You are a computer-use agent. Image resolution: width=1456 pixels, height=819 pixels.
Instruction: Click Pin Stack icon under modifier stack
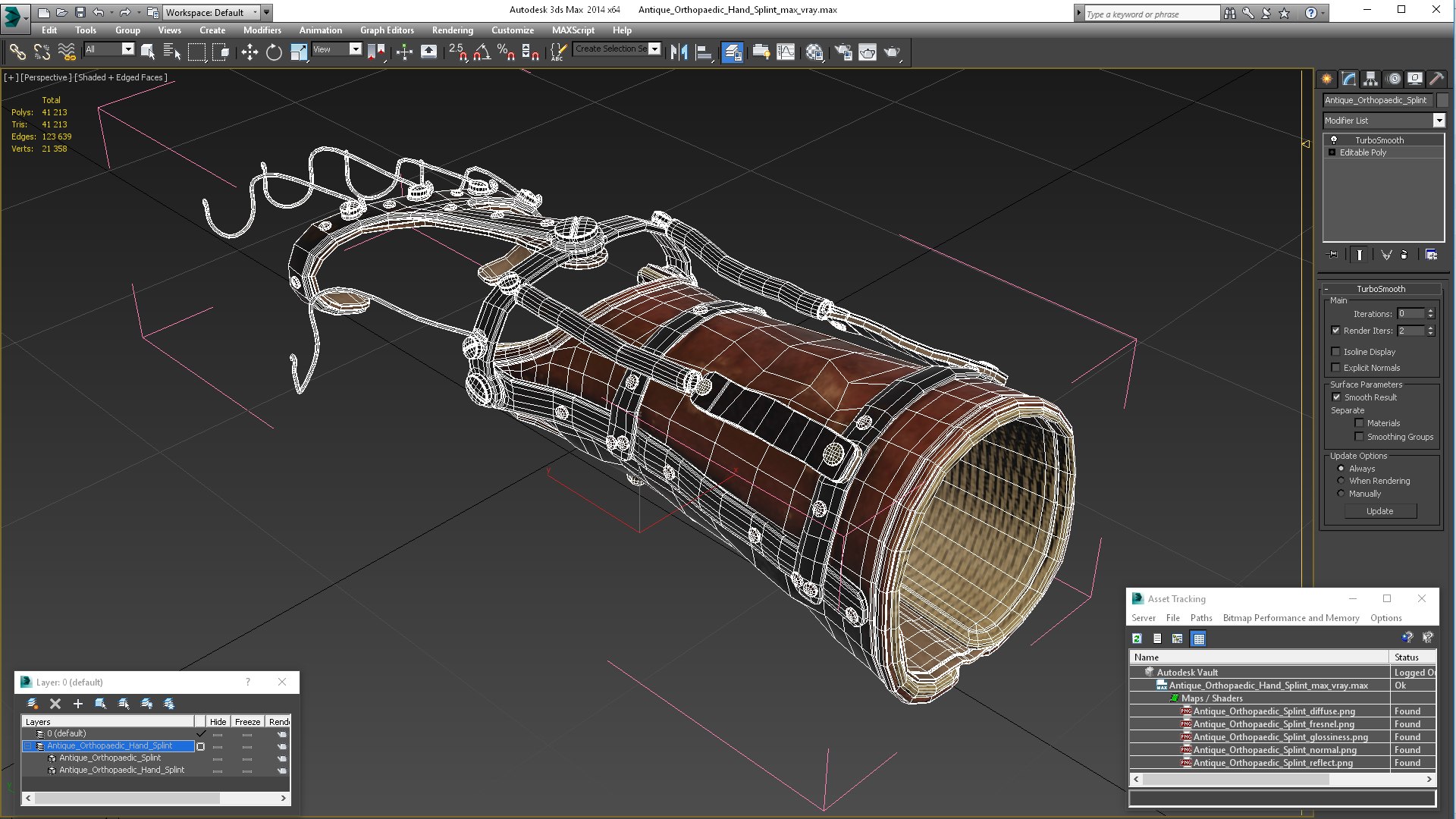coord(1333,255)
